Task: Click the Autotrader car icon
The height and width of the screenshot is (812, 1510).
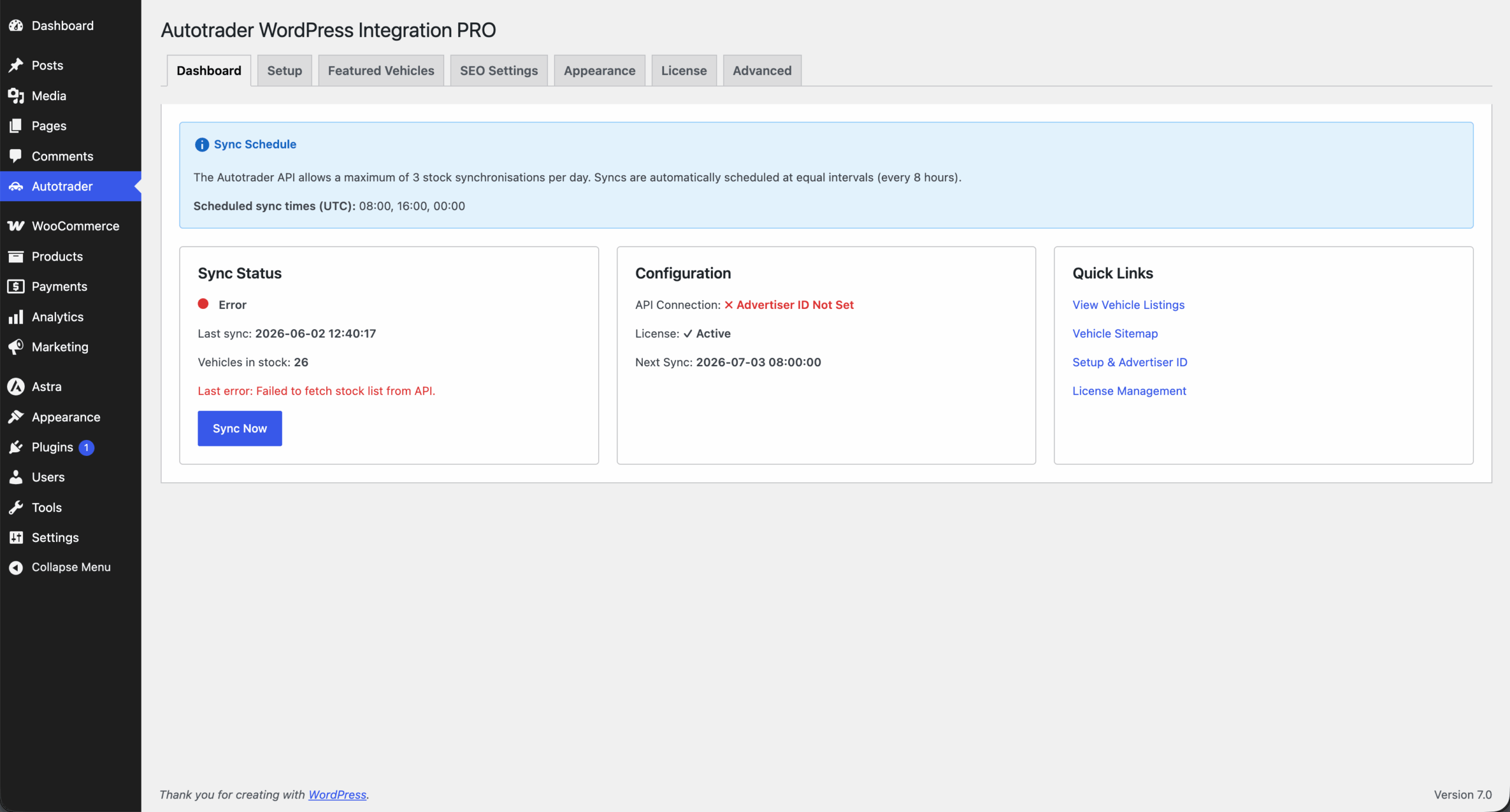Action: pos(16,186)
